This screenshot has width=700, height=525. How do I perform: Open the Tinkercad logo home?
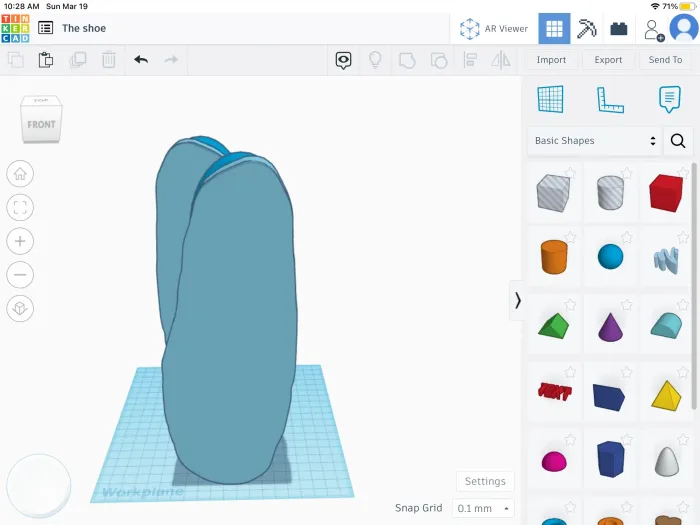pyautogui.click(x=16, y=28)
